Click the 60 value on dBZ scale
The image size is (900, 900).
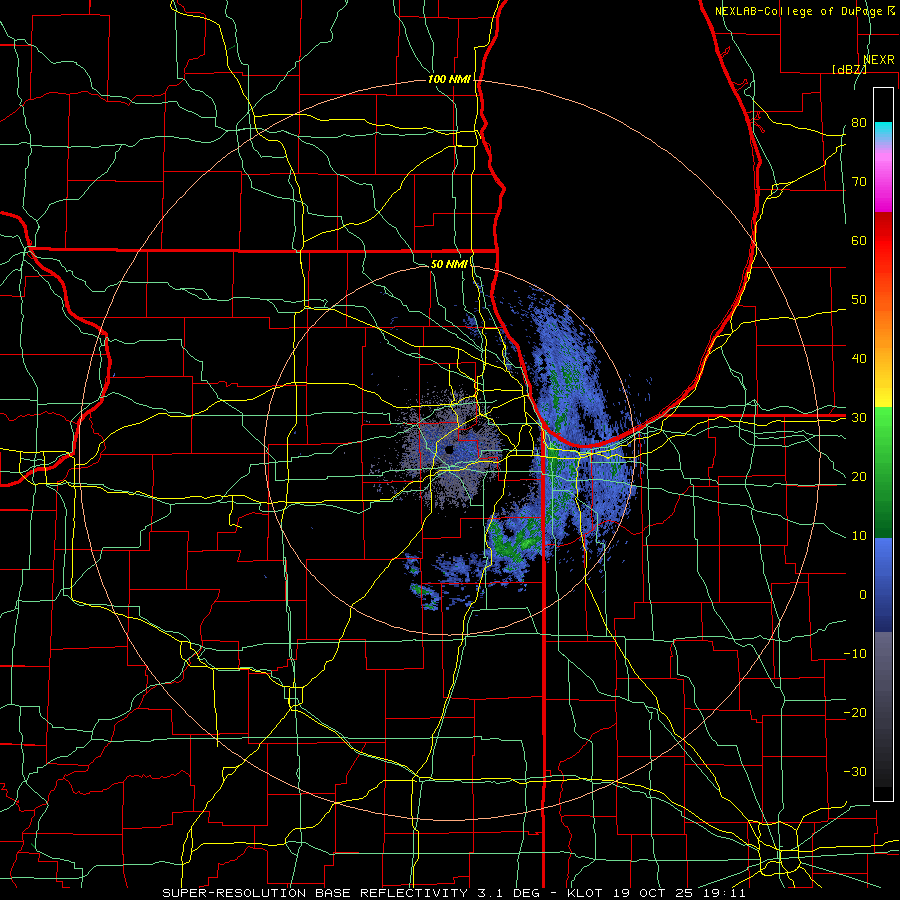click(x=859, y=240)
